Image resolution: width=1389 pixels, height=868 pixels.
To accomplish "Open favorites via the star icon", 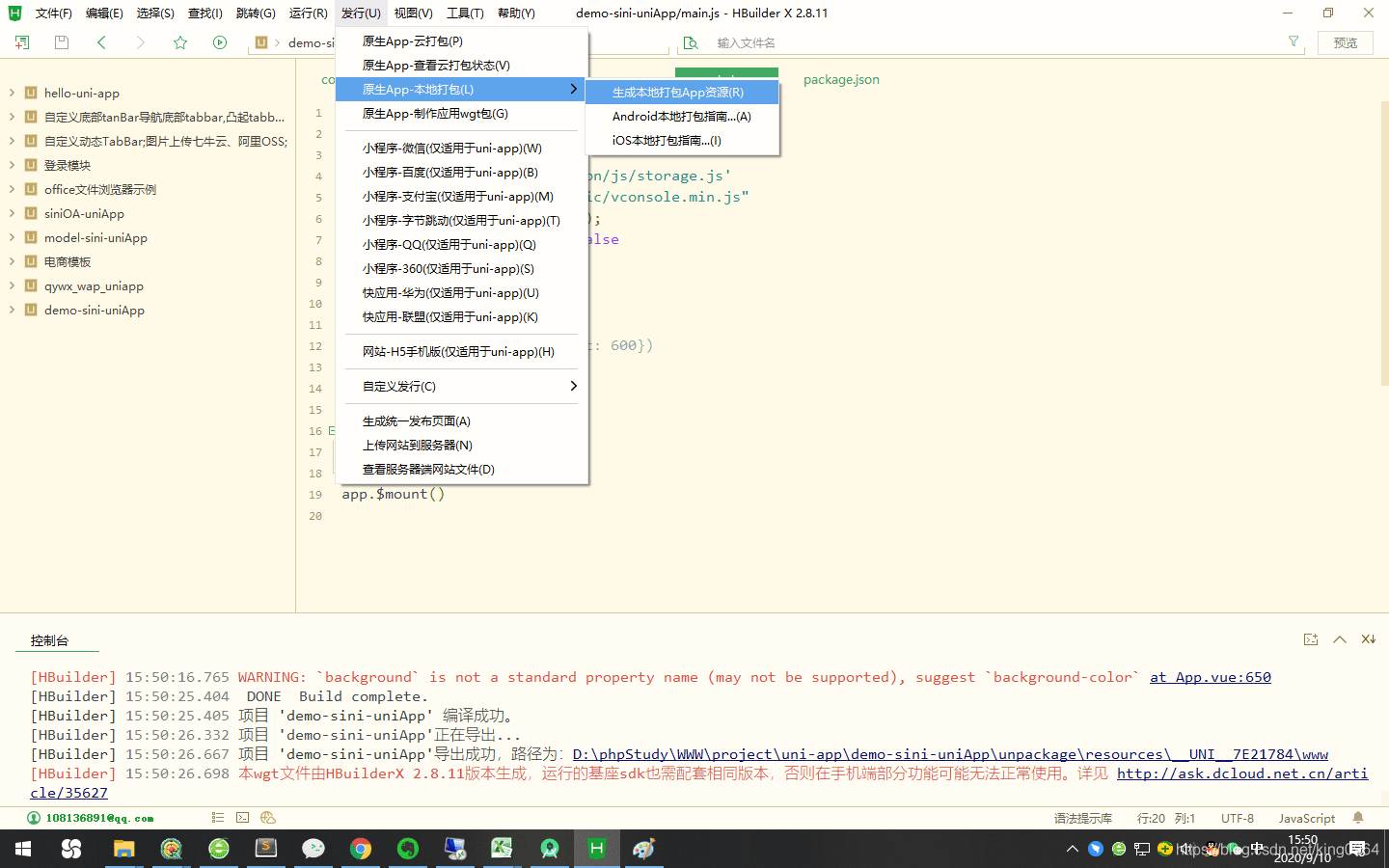I will [179, 42].
